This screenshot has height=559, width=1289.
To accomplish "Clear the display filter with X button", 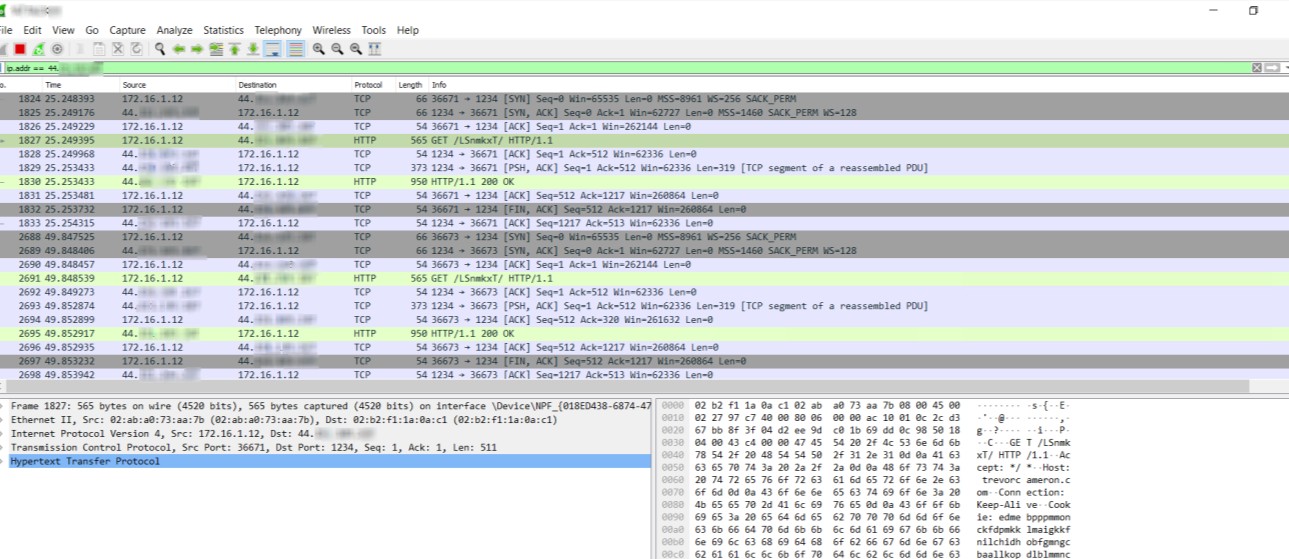I will pos(1257,67).
